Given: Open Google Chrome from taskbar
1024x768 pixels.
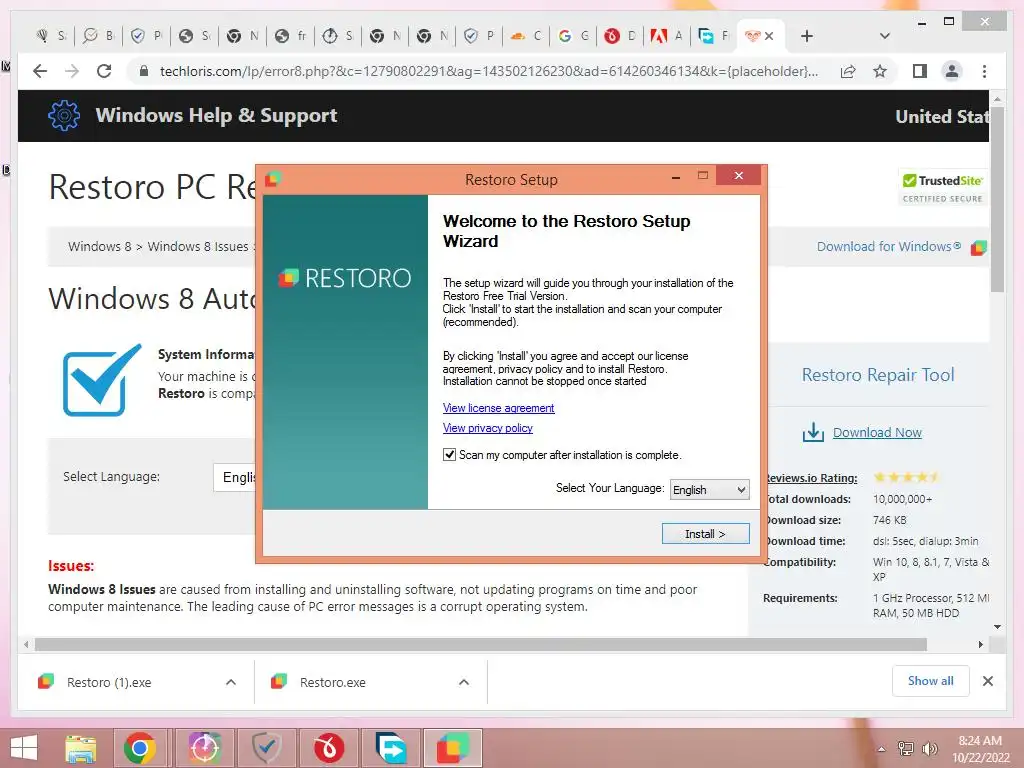Looking at the screenshot, I should pyautogui.click(x=140, y=748).
